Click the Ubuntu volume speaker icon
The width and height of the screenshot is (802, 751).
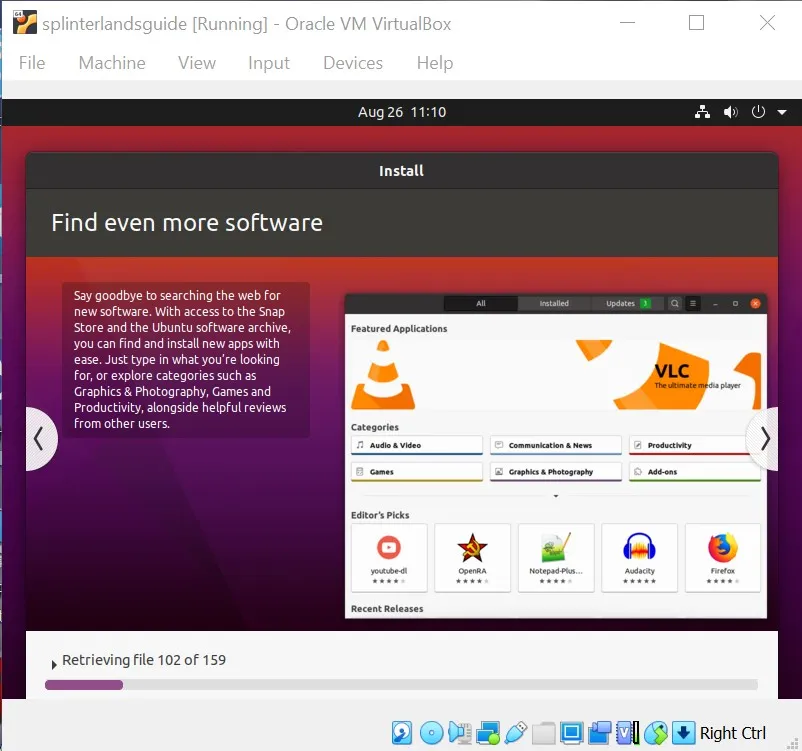[x=730, y=112]
